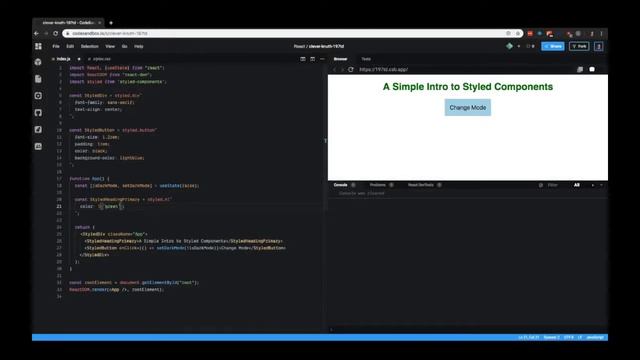640x360 pixels.
Task: Go back in the preview browser
Action: point(335,69)
